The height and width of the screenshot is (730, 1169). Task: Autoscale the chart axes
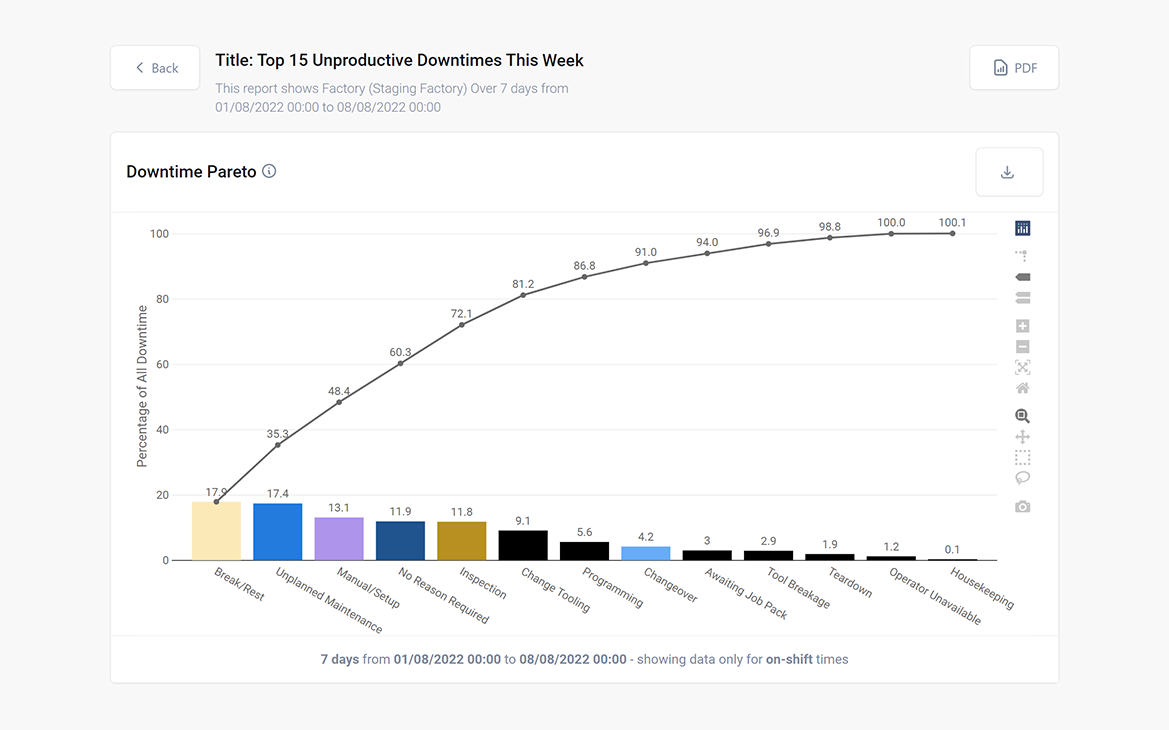tap(1022, 367)
